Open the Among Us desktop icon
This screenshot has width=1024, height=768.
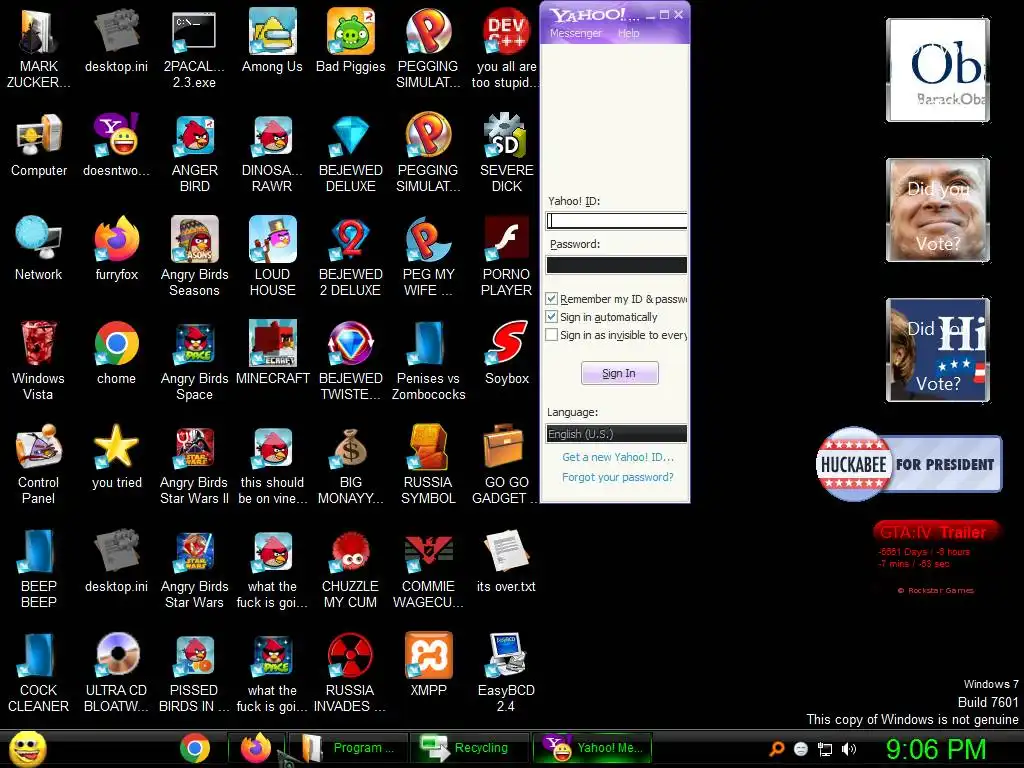point(272,40)
